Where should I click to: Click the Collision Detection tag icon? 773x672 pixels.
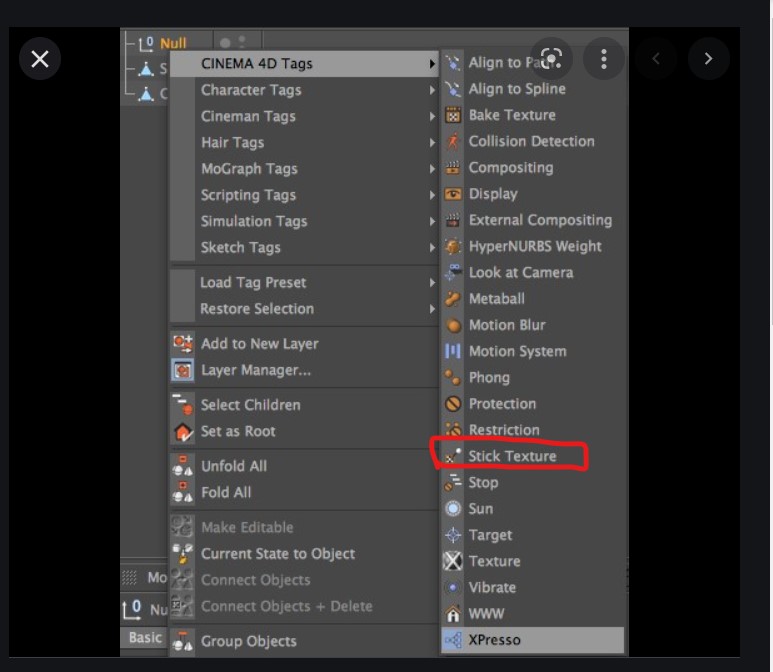pos(453,141)
